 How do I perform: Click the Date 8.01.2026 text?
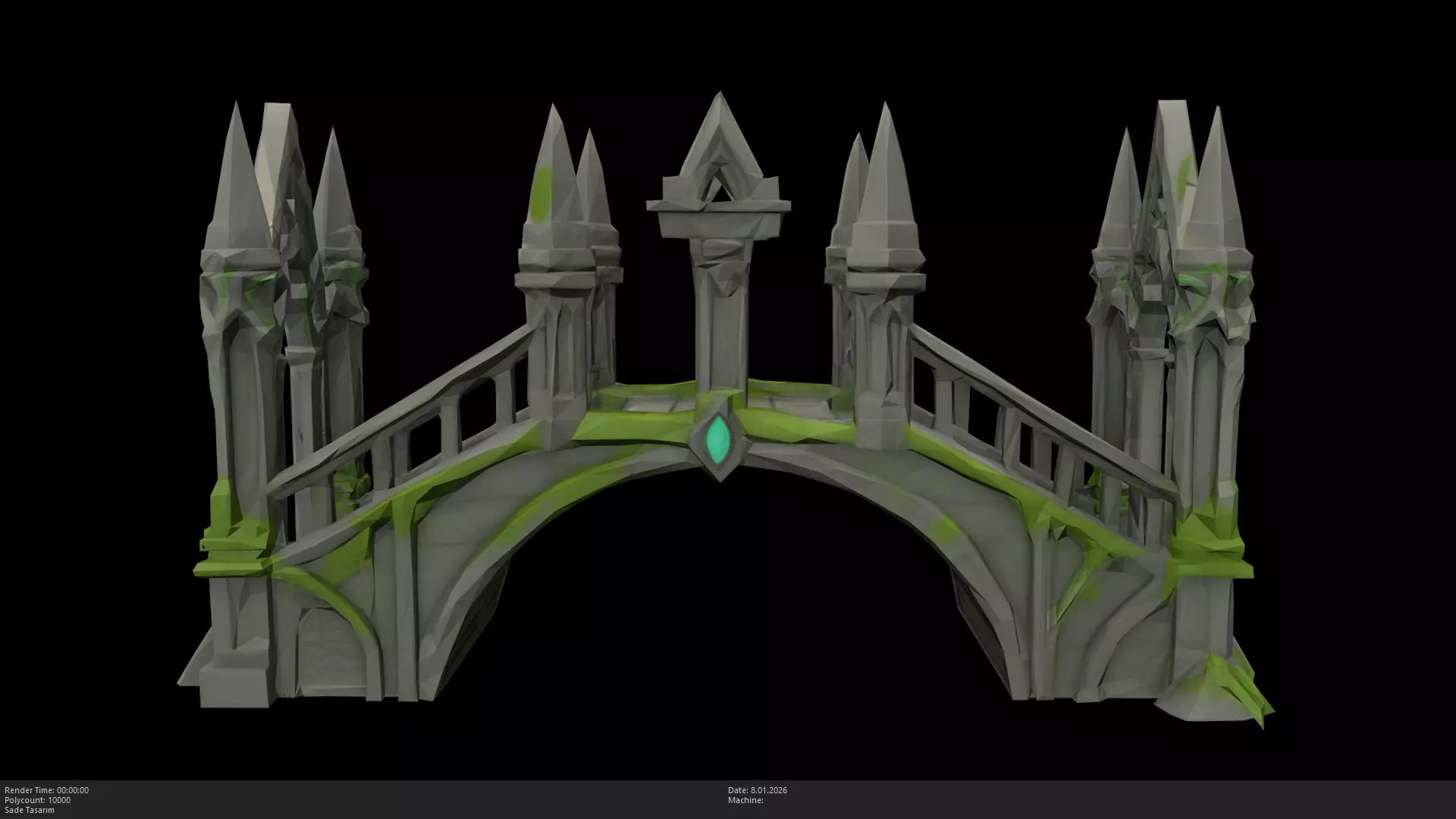pos(757,790)
